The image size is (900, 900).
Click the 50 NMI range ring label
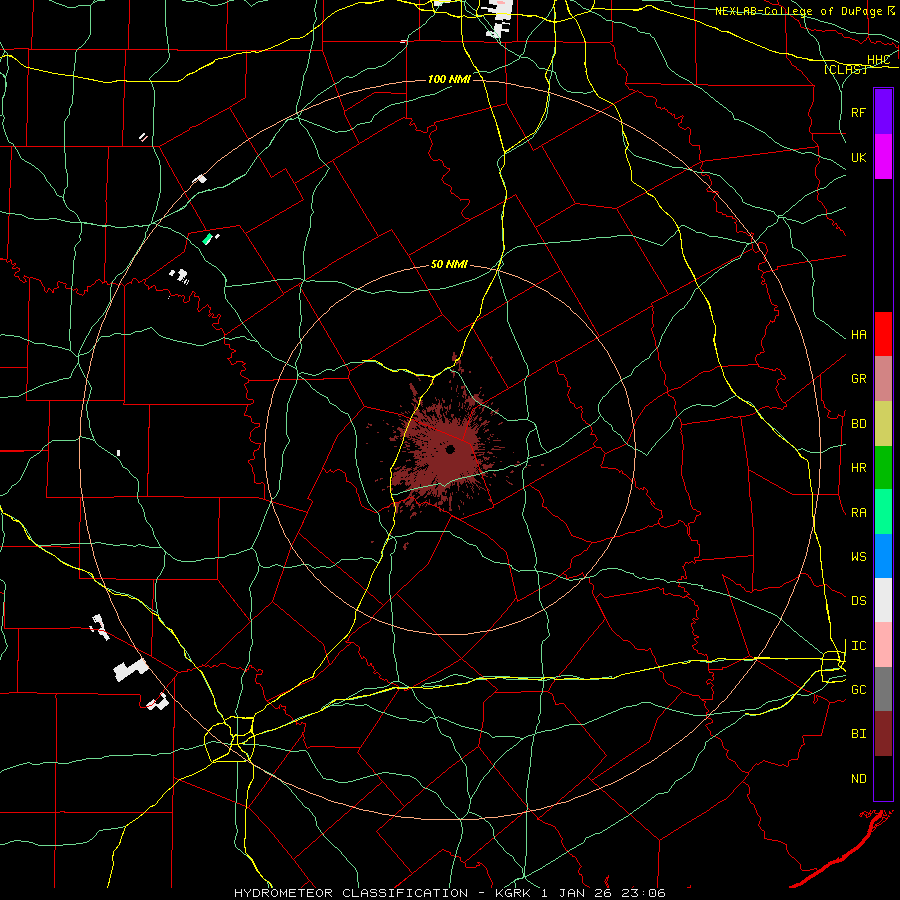click(449, 264)
